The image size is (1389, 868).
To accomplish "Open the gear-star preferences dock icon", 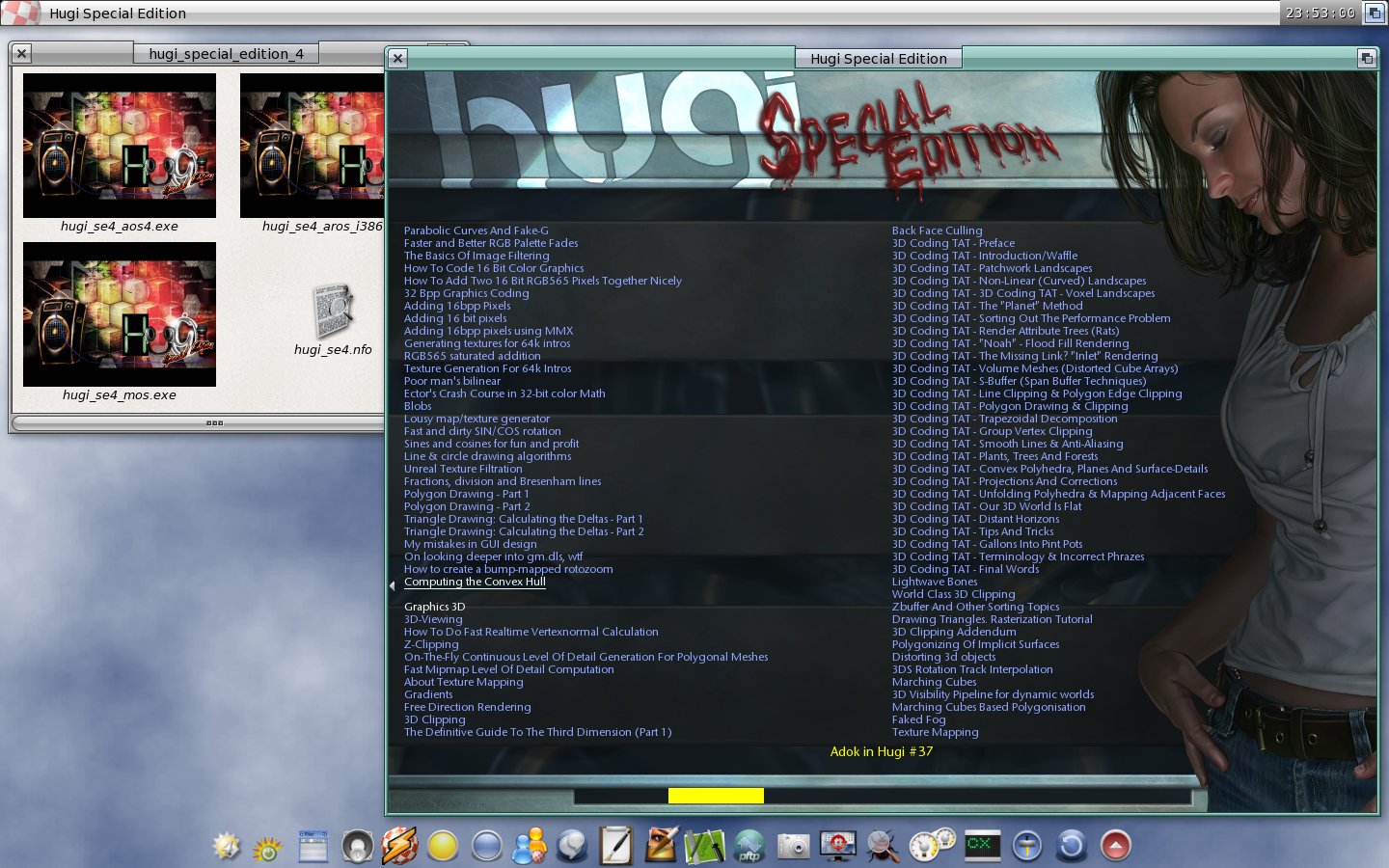I will tap(227, 846).
